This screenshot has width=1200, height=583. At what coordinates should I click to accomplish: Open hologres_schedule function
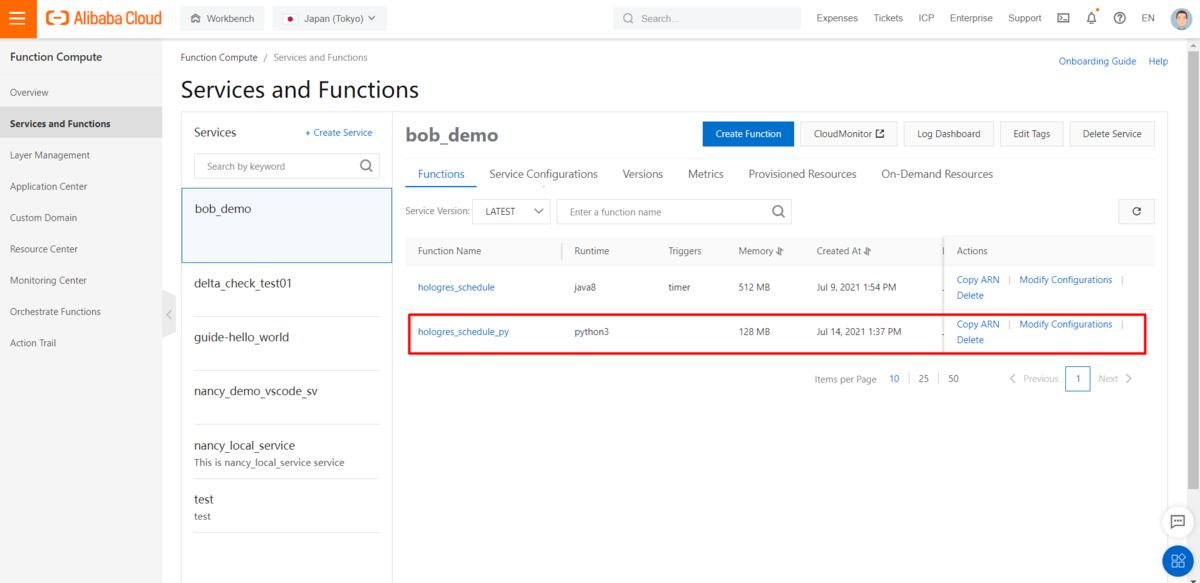point(456,287)
